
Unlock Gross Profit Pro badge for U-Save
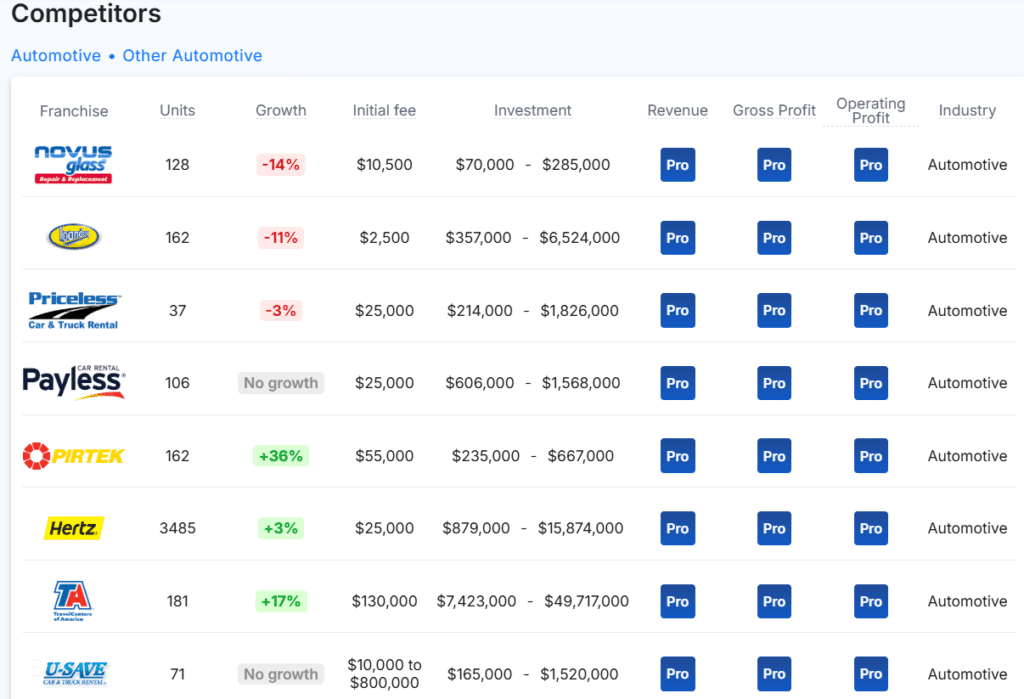[x=774, y=674]
